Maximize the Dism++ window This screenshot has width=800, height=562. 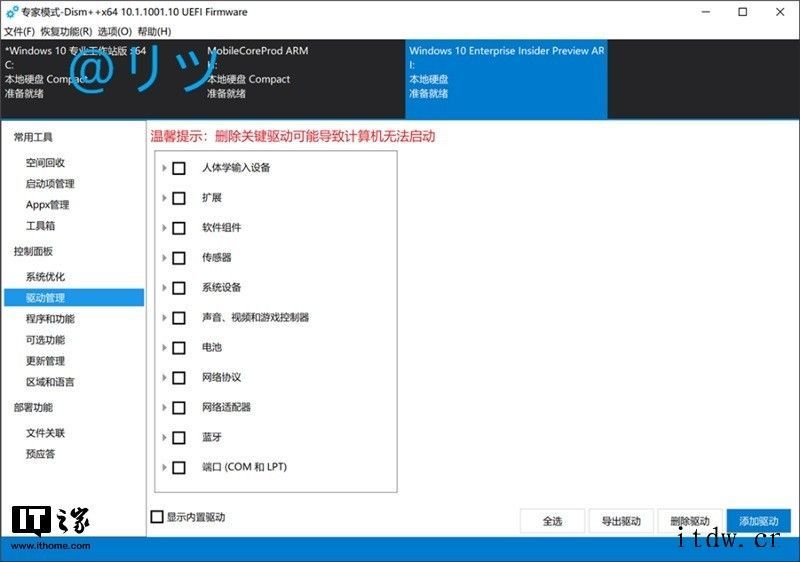point(743,12)
